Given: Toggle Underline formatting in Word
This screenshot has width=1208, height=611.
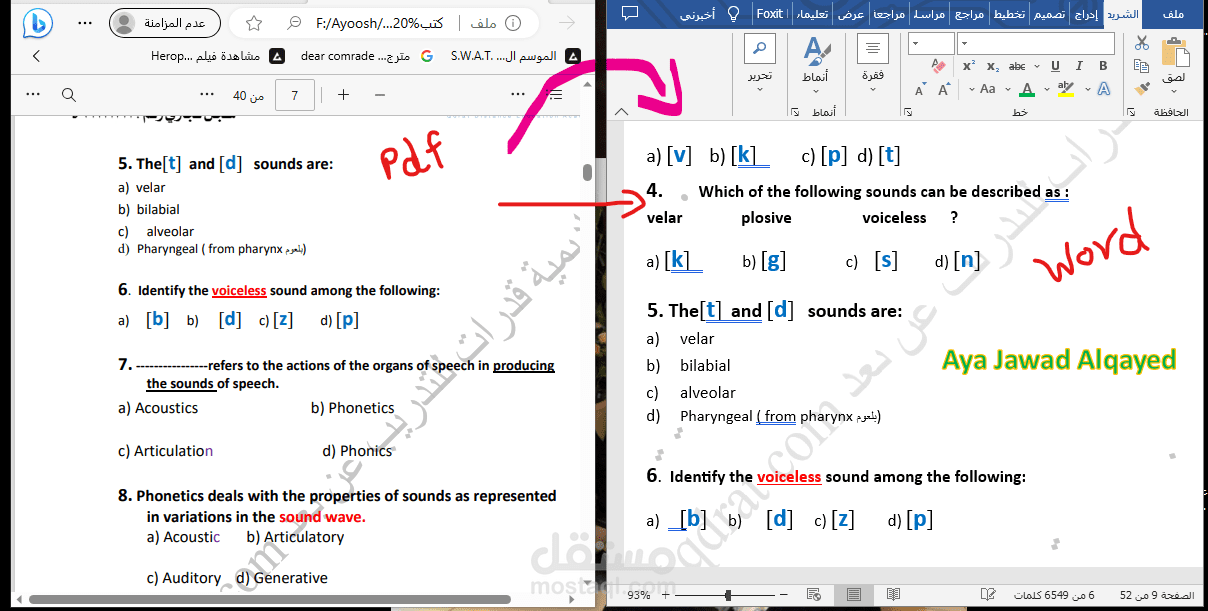Looking at the screenshot, I should 1055,66.
